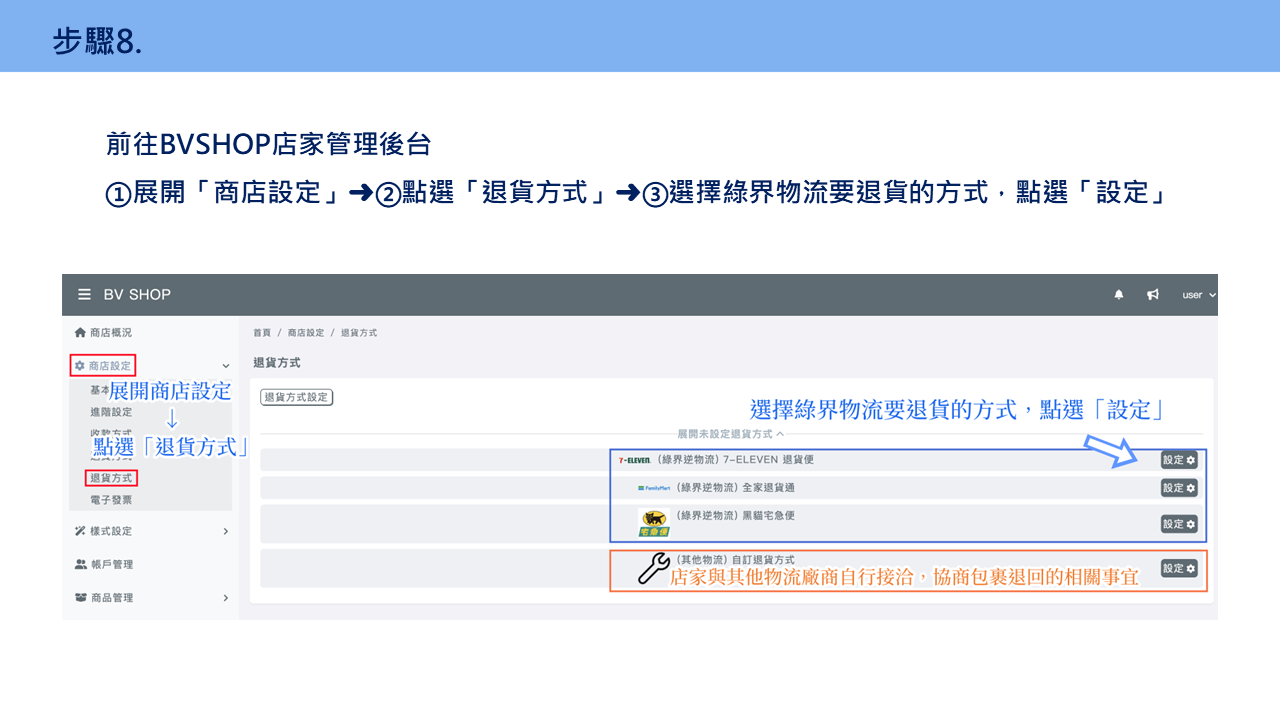Click the 退貨方式設定 button
This screenshot has height=720, width=1280.
click(296, 397)
